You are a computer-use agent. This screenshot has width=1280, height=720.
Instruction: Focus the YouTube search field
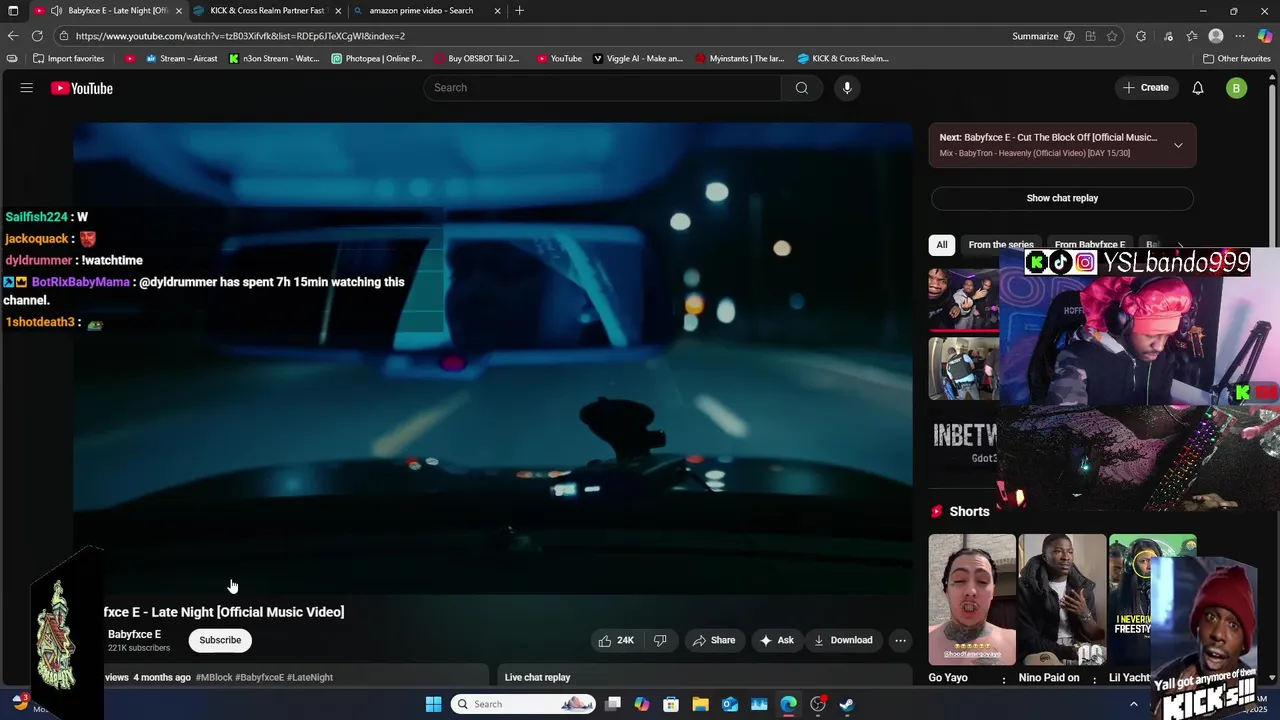[x=602, y=88]
